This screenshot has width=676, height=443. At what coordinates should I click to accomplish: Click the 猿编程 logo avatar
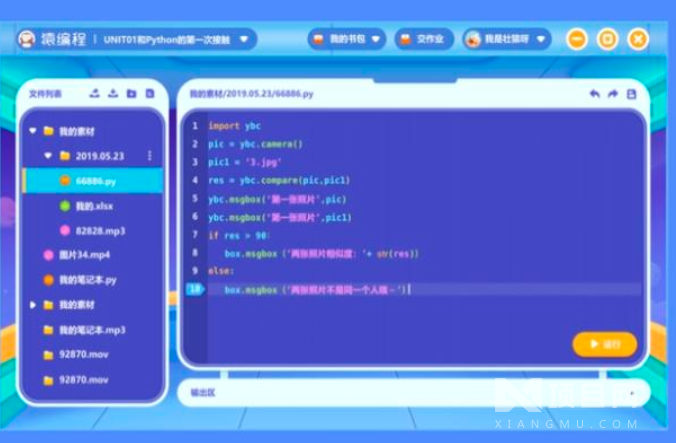26,39
